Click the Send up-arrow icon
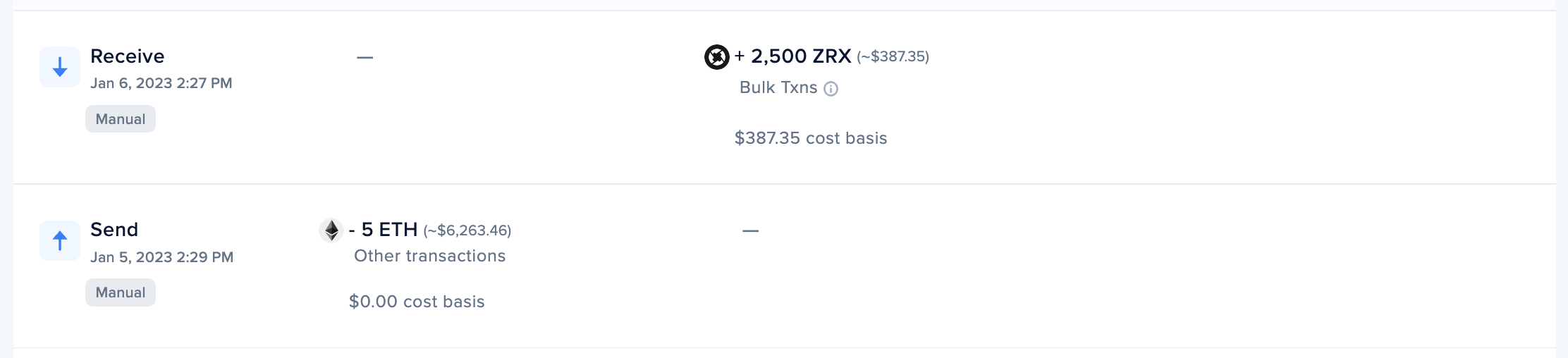The width and height of the screenshot is (1568, 358). [60, 240]
